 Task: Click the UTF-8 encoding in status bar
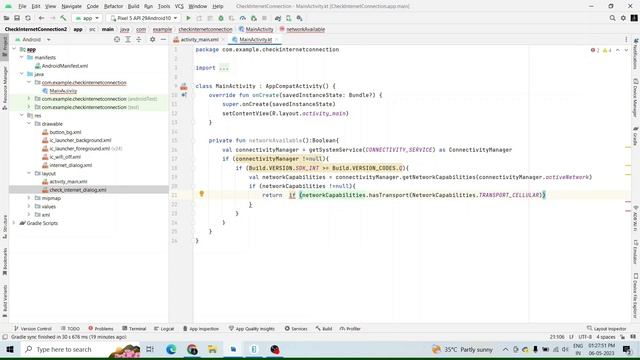(585, 337)
